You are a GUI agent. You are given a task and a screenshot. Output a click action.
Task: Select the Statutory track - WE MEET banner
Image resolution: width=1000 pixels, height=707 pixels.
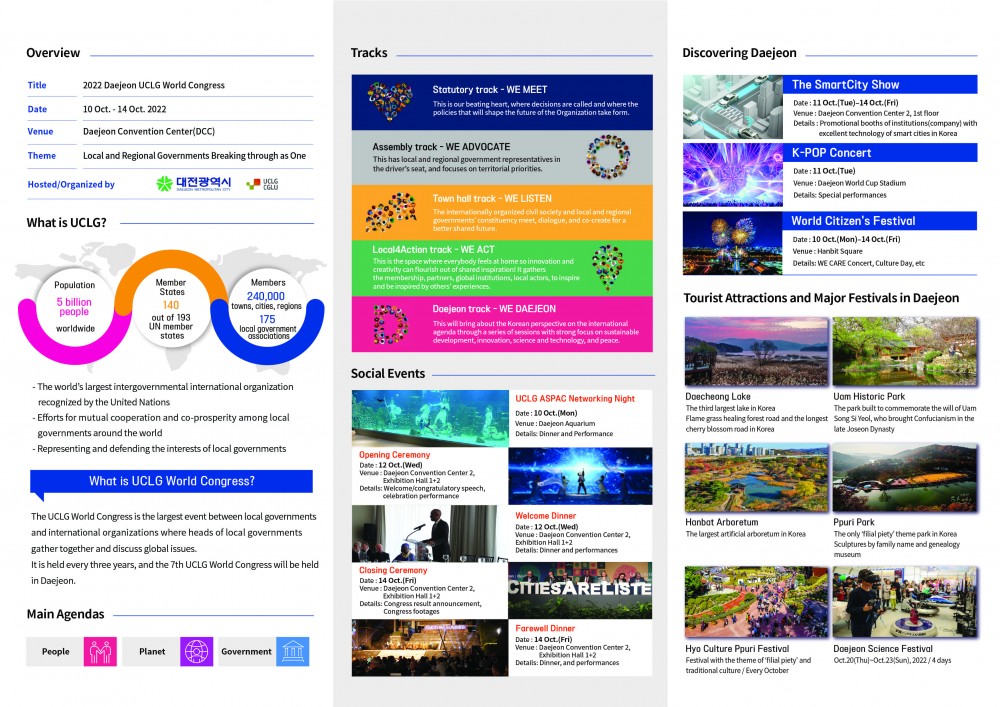tap(502, 102)
